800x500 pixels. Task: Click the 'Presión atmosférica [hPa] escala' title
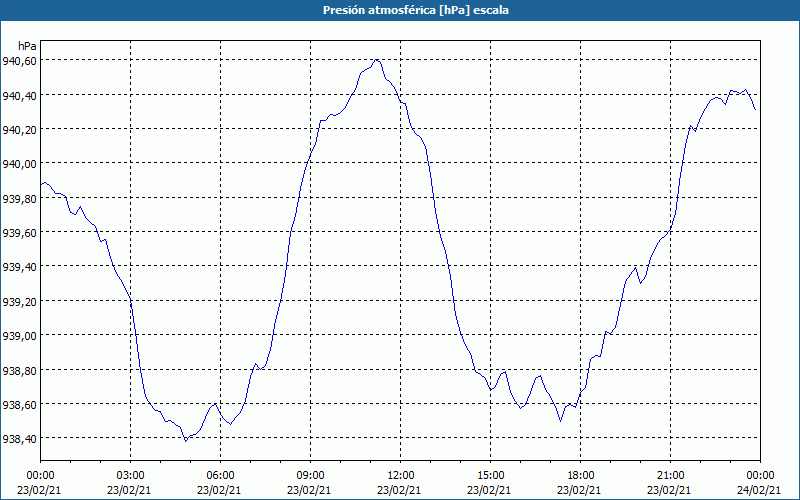(x=416, y=10)
